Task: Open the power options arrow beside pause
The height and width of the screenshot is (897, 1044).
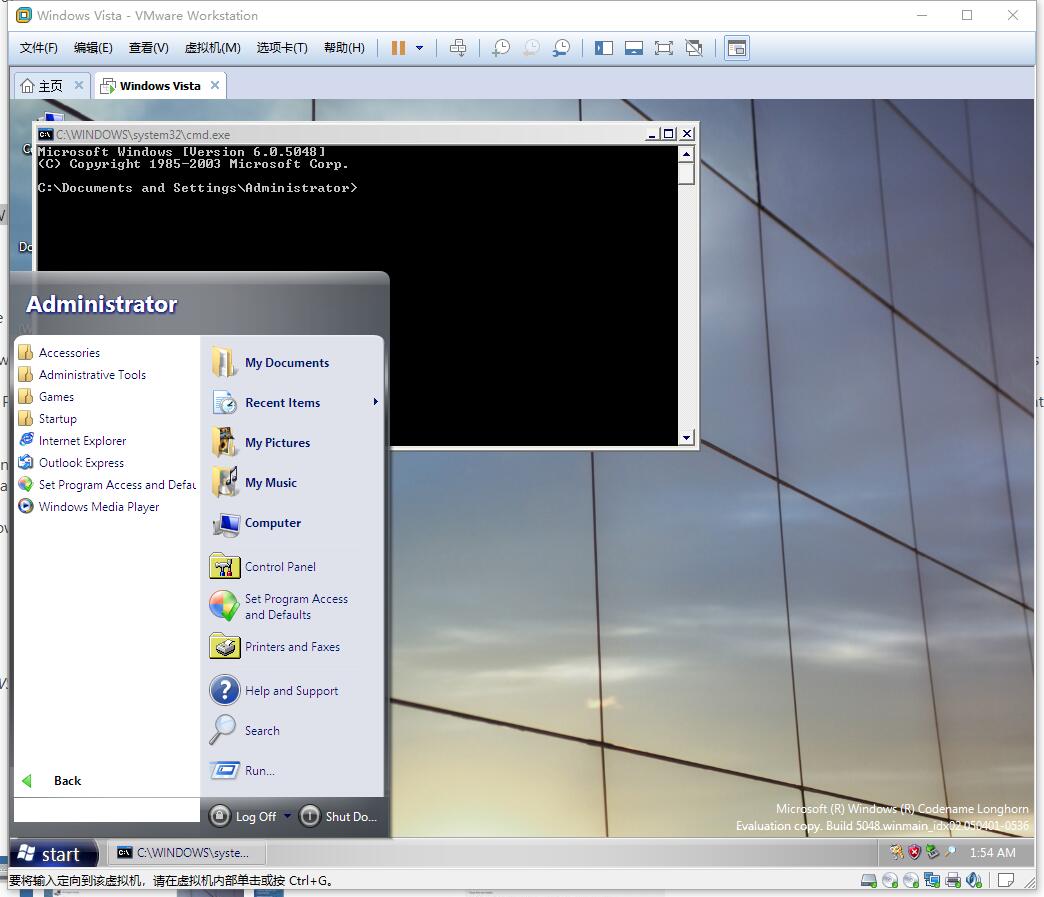Action: click(419, 48)
